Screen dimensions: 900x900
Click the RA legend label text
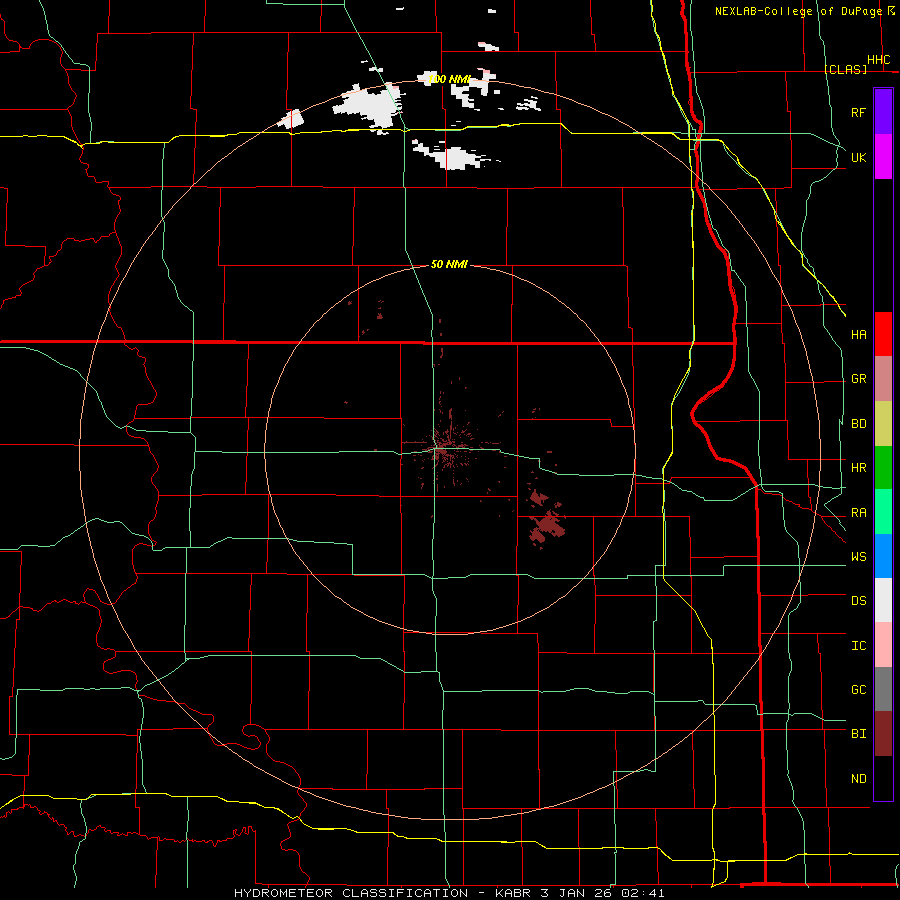(858, 513)
